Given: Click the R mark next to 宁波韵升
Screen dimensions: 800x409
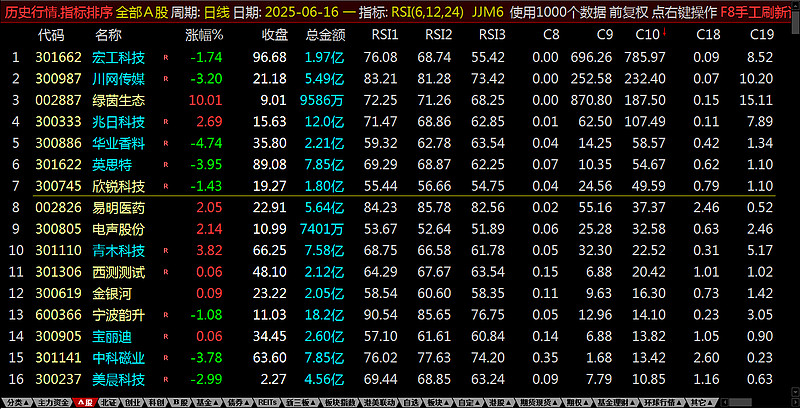Looking at the screenshot, I should pos(165,316).
